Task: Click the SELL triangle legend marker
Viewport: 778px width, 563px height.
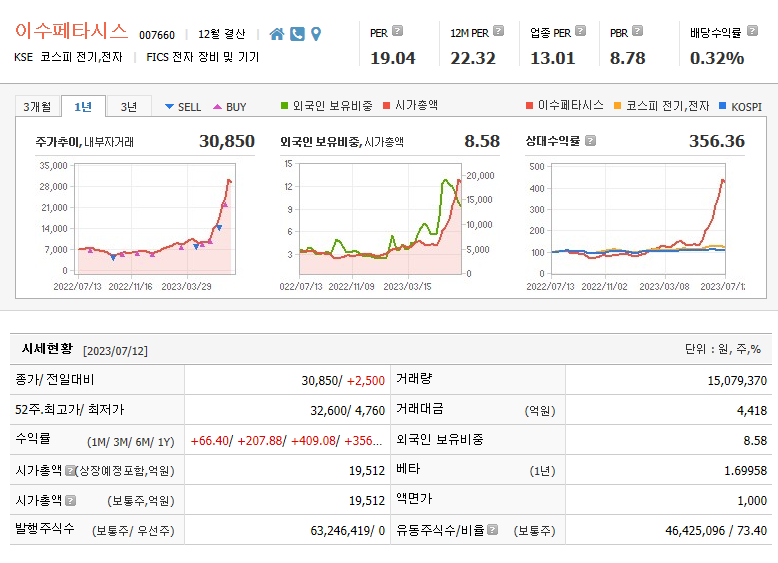Action: tap(169, 107)
